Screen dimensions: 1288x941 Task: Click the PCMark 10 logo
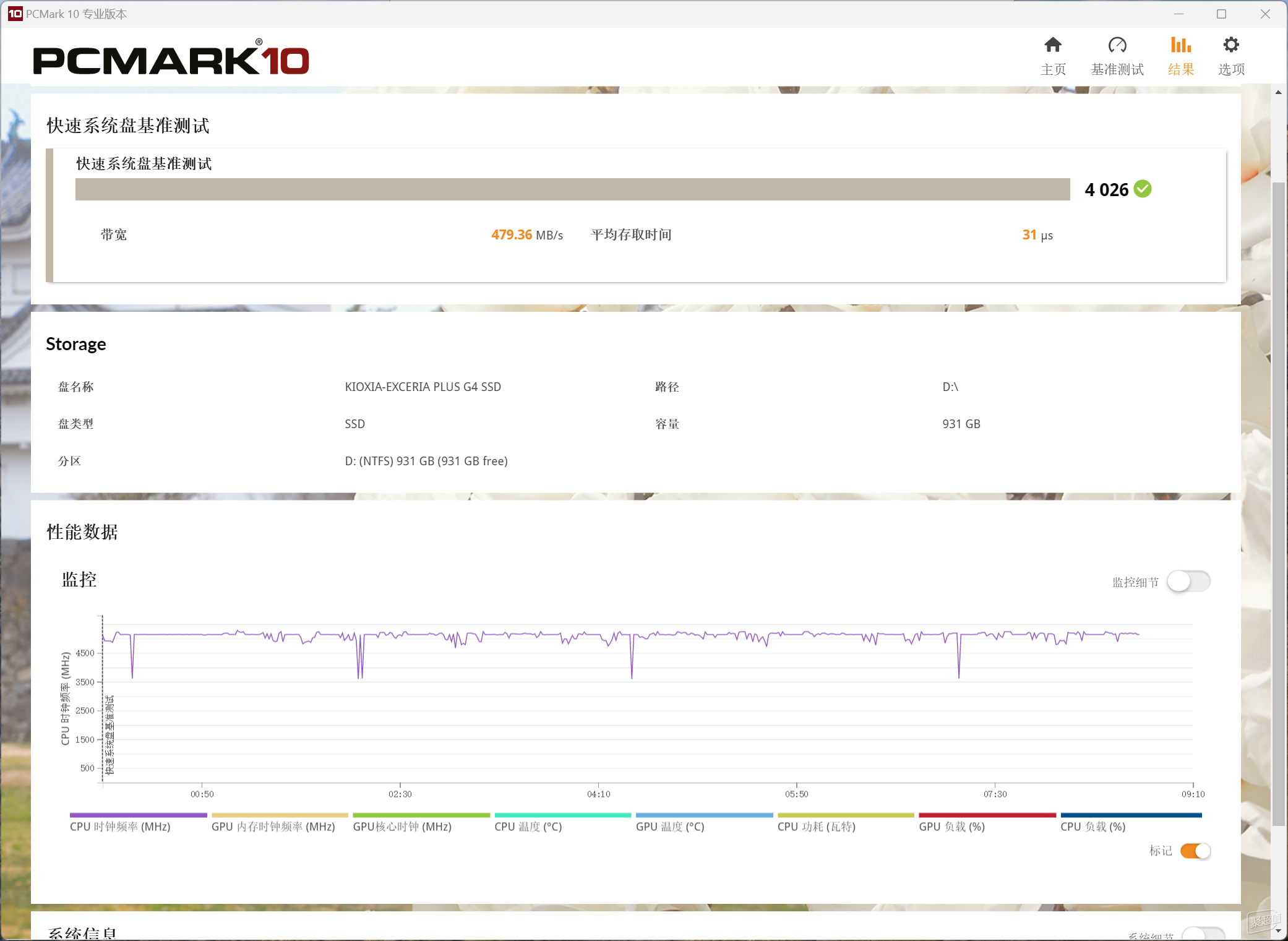pyautogui.click(x=171, y=58)
